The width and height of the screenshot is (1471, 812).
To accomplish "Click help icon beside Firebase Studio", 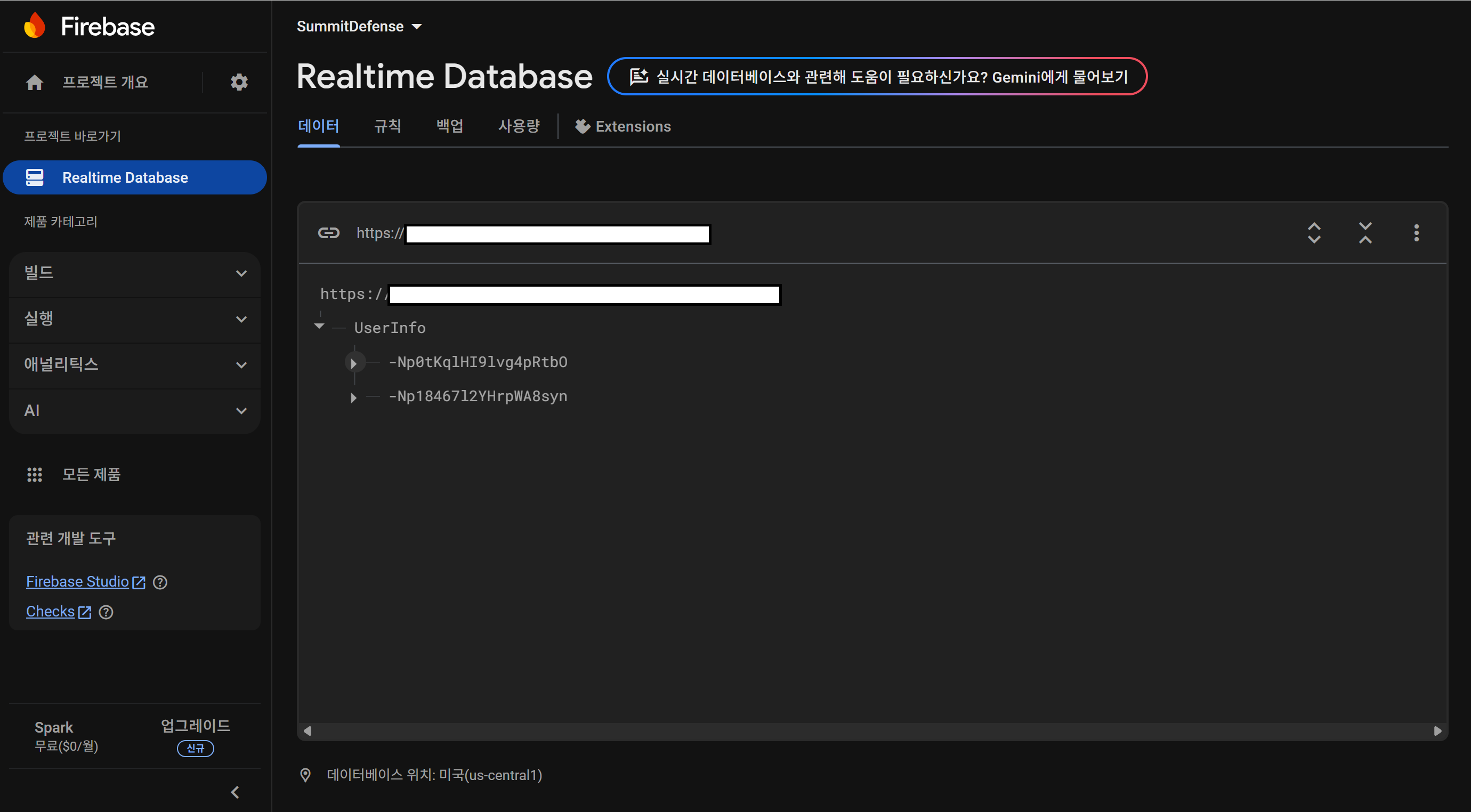I will (x=160, y=582).
